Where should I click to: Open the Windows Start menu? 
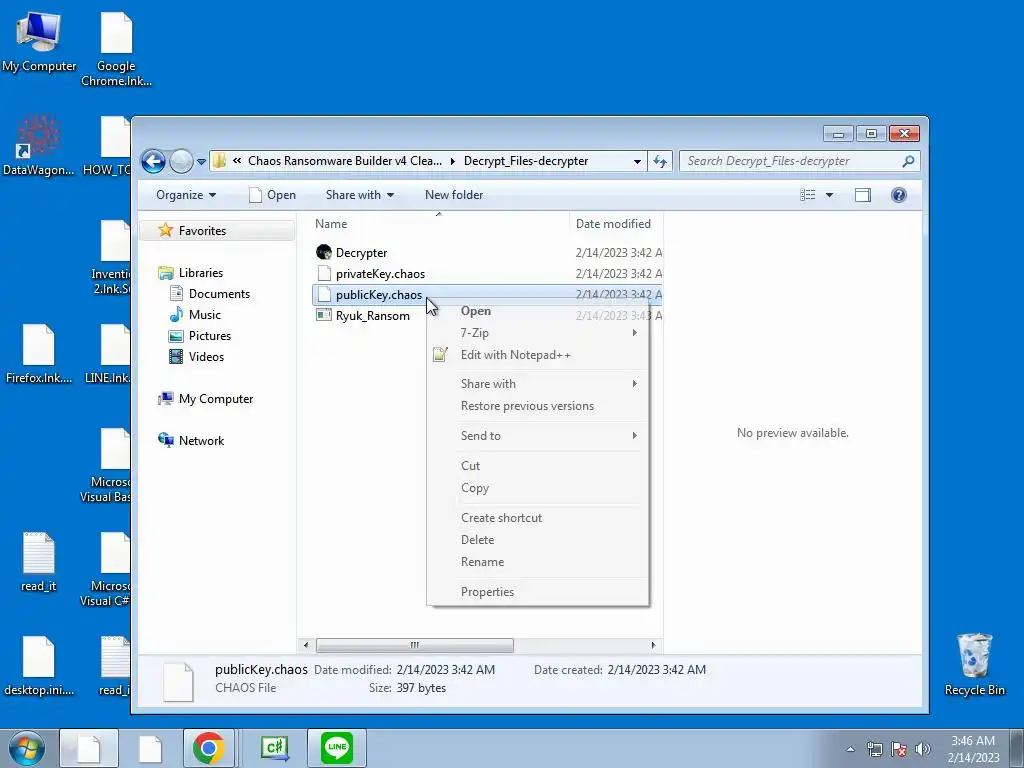26,748
